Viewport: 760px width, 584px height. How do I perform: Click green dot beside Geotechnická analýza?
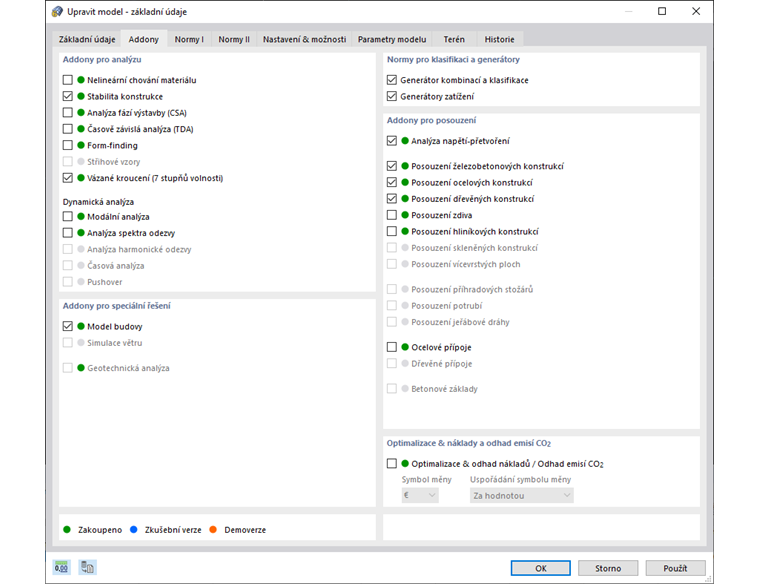[x=81, y=368]
